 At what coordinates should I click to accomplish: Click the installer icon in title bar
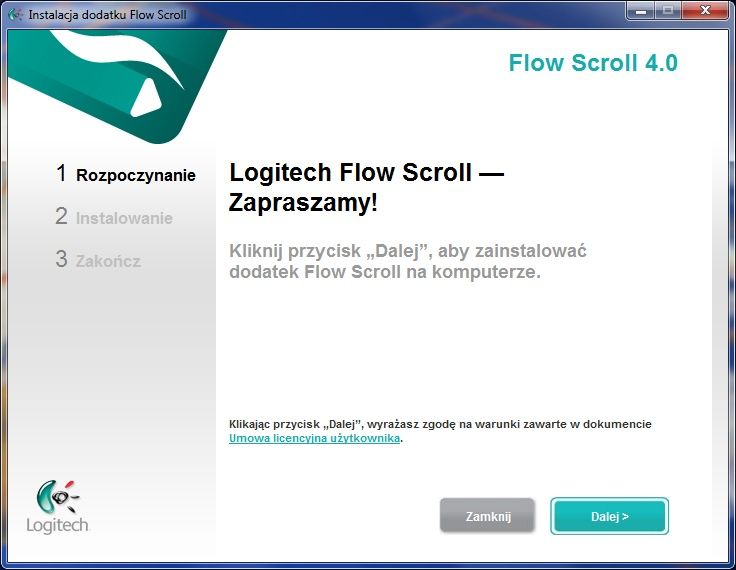pyautogui.click(x=15, y=15)
